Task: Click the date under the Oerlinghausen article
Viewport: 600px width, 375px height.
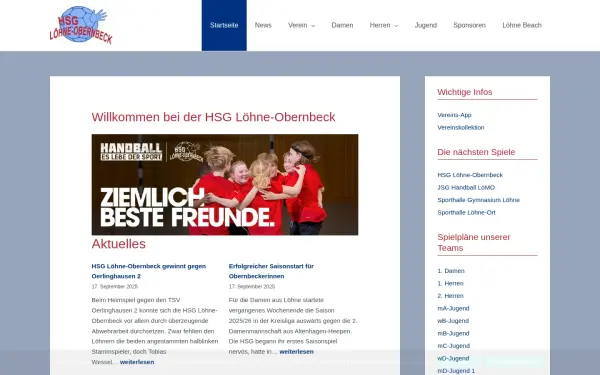Action: (x=114, y=286)
